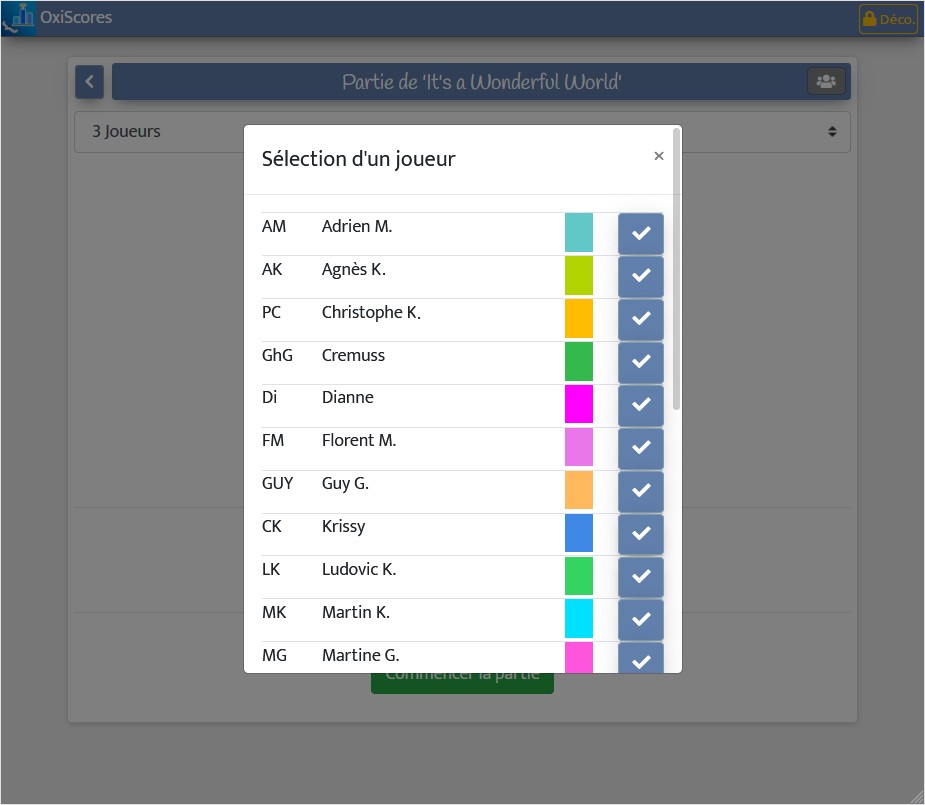925x805 pixels.
Task: Click the players group icon in title bar
Action: pyautogui.click(x=826, y=81)
